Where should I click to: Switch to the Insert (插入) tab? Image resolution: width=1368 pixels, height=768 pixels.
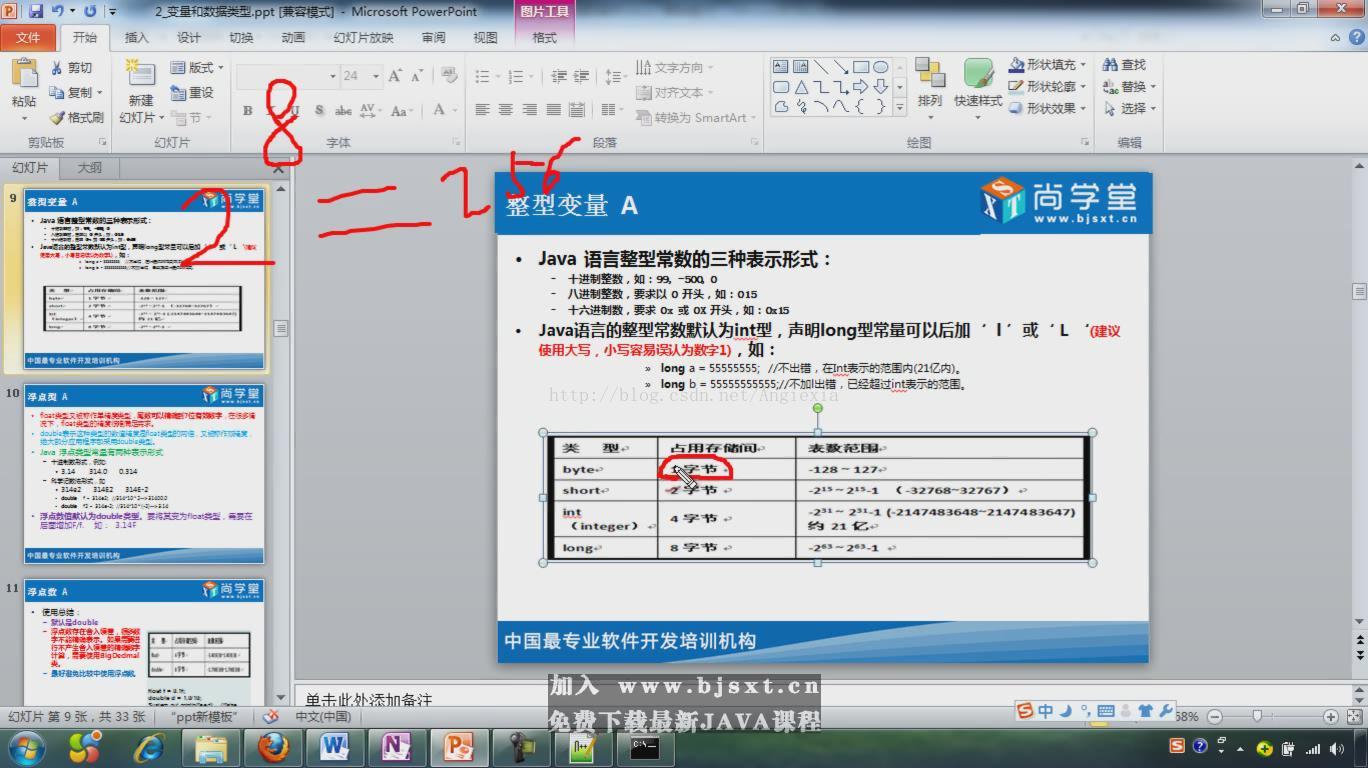(x=136, y=38)
